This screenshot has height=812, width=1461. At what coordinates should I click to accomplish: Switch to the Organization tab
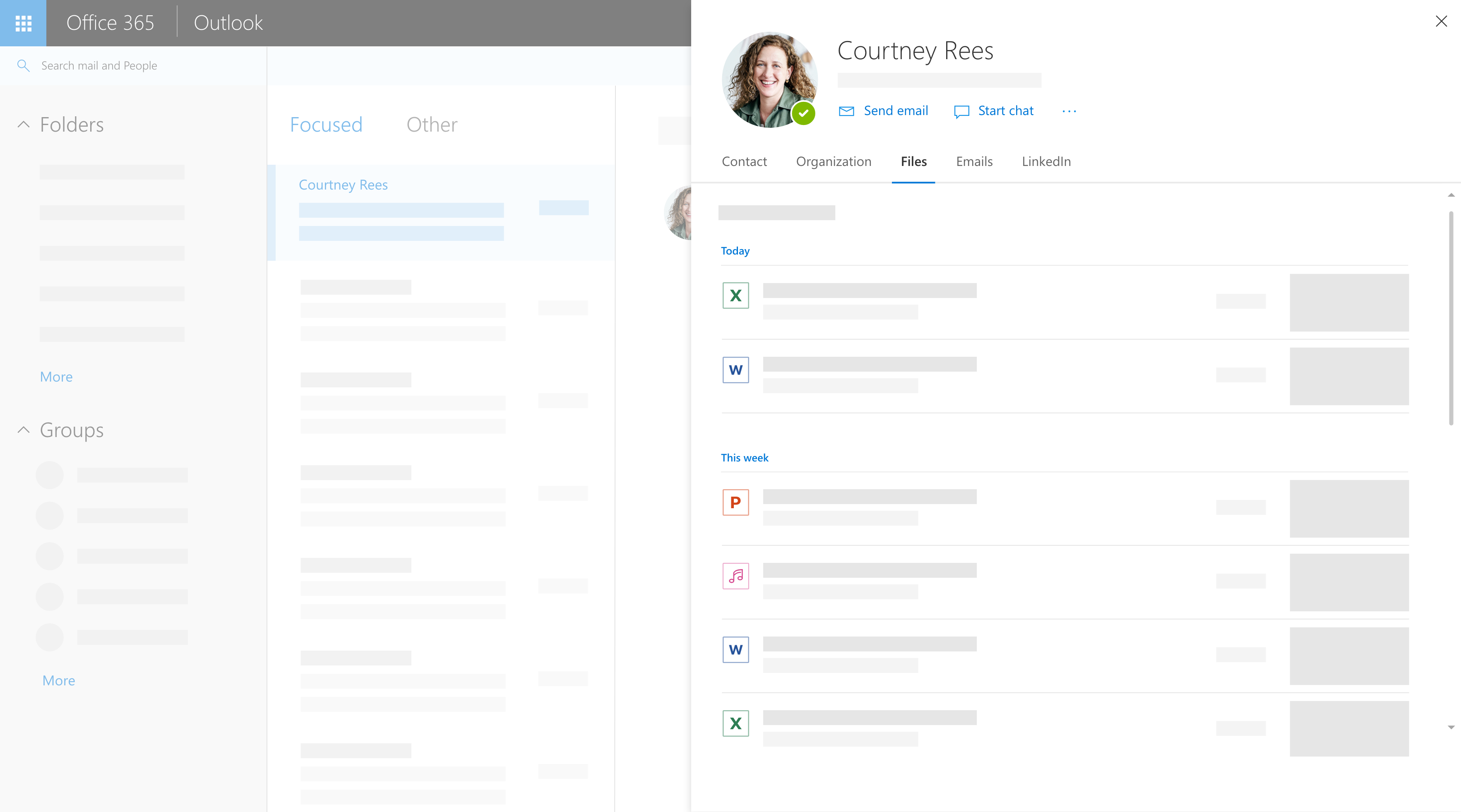(833, 161)
